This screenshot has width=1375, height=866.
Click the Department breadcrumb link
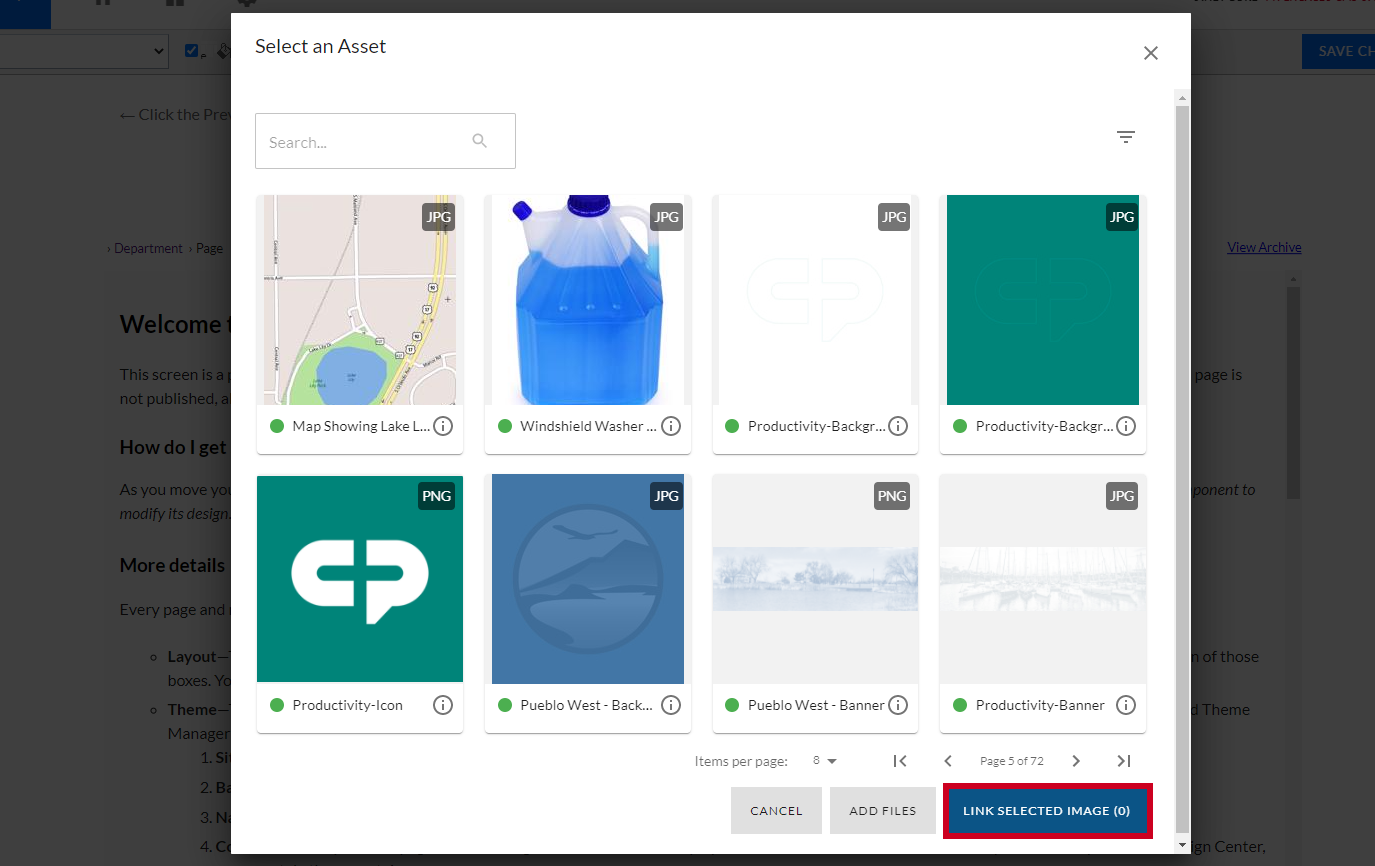point(148,248)
